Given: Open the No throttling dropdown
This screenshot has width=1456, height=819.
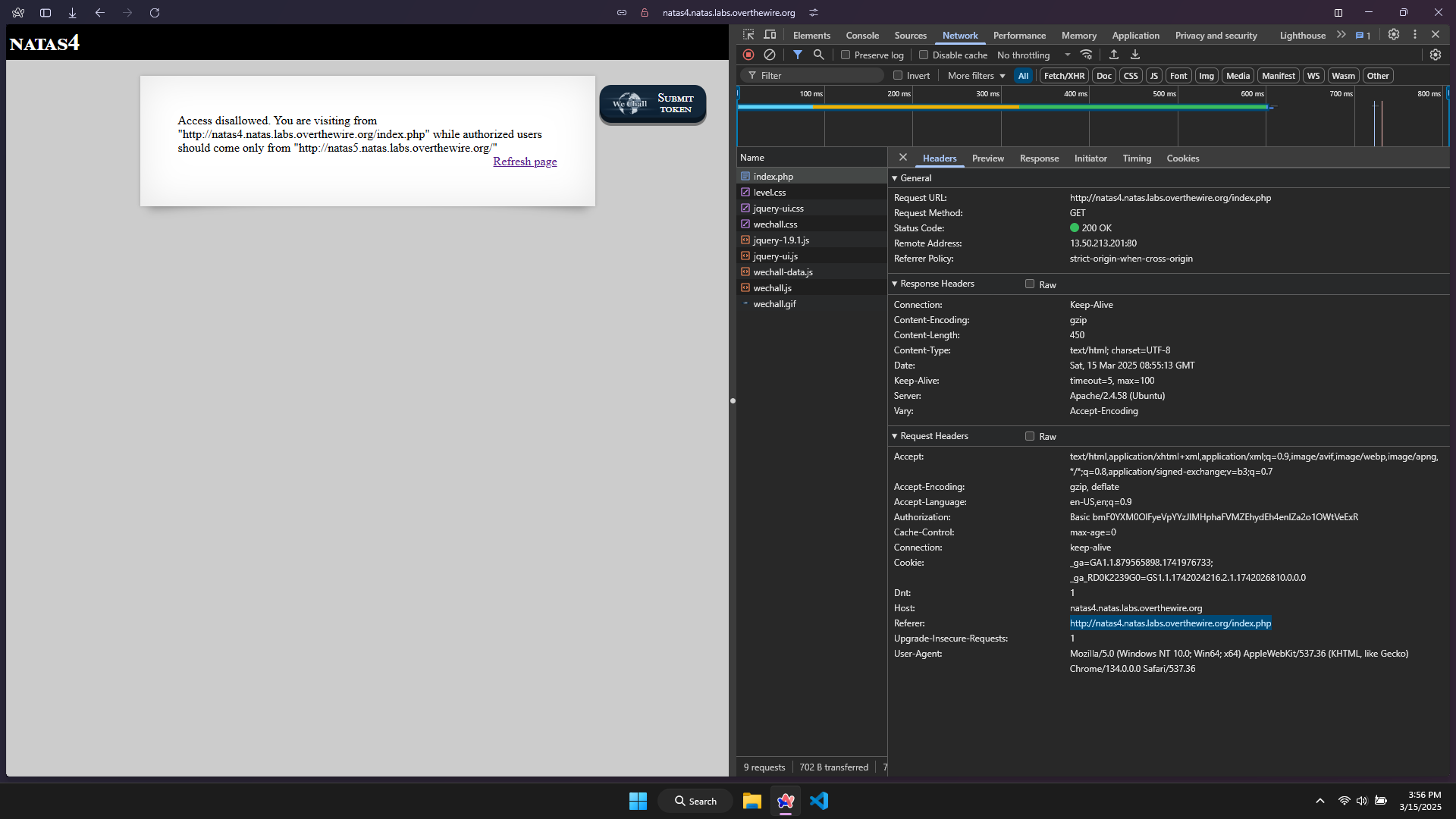Looking at the screenshot, I should pos(1034,55).
